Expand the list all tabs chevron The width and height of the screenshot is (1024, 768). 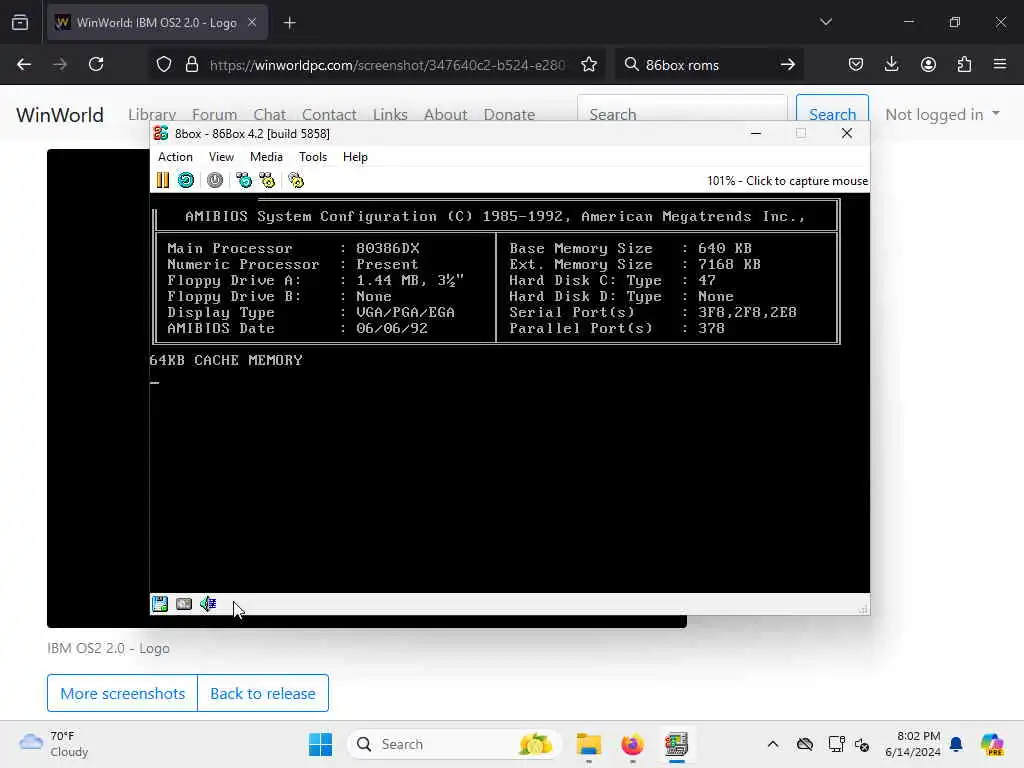826,23
